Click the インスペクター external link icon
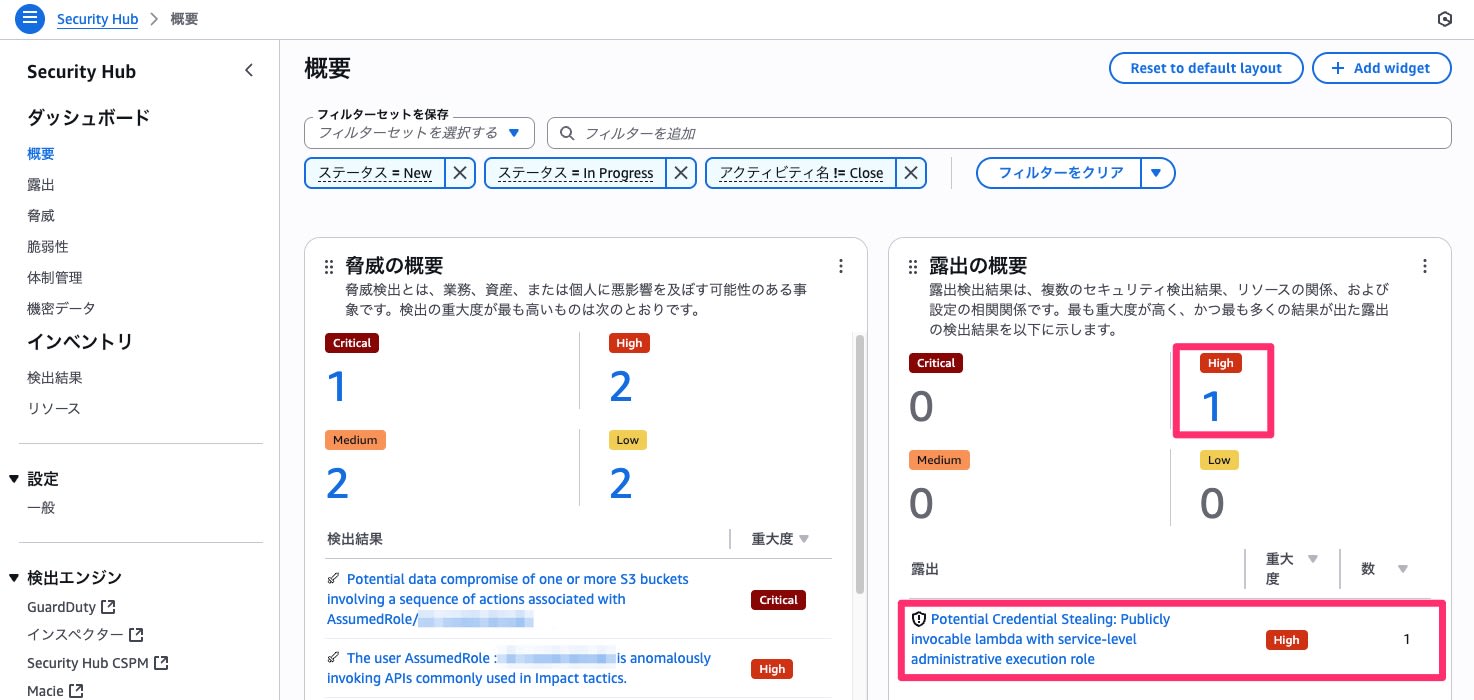1474x700 pixels. 136,635
